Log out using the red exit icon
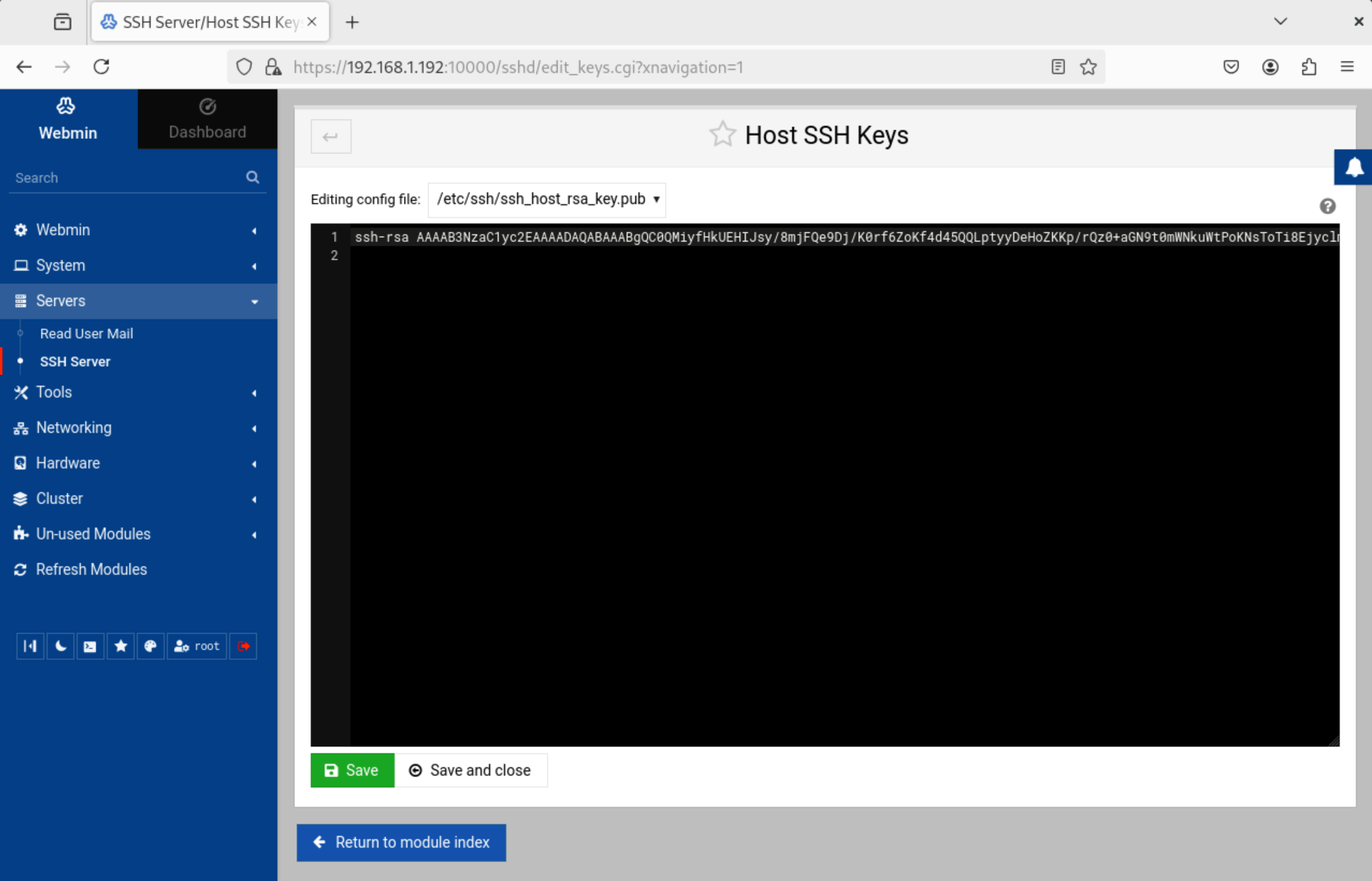The width and height of the screenshot is (1372, 881). point(243,645)
